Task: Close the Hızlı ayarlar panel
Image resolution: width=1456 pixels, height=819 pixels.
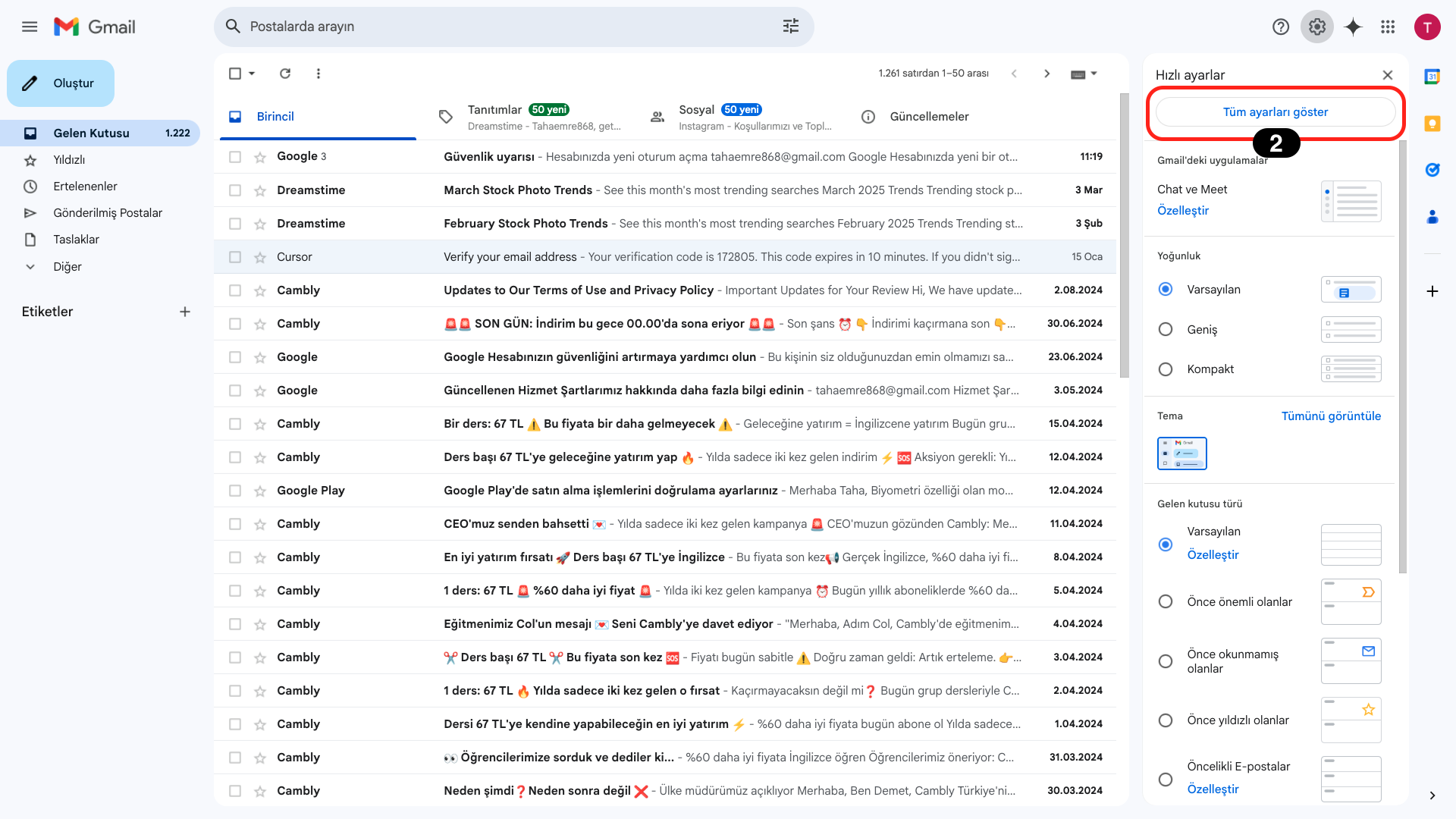Action: (1388, 75)
